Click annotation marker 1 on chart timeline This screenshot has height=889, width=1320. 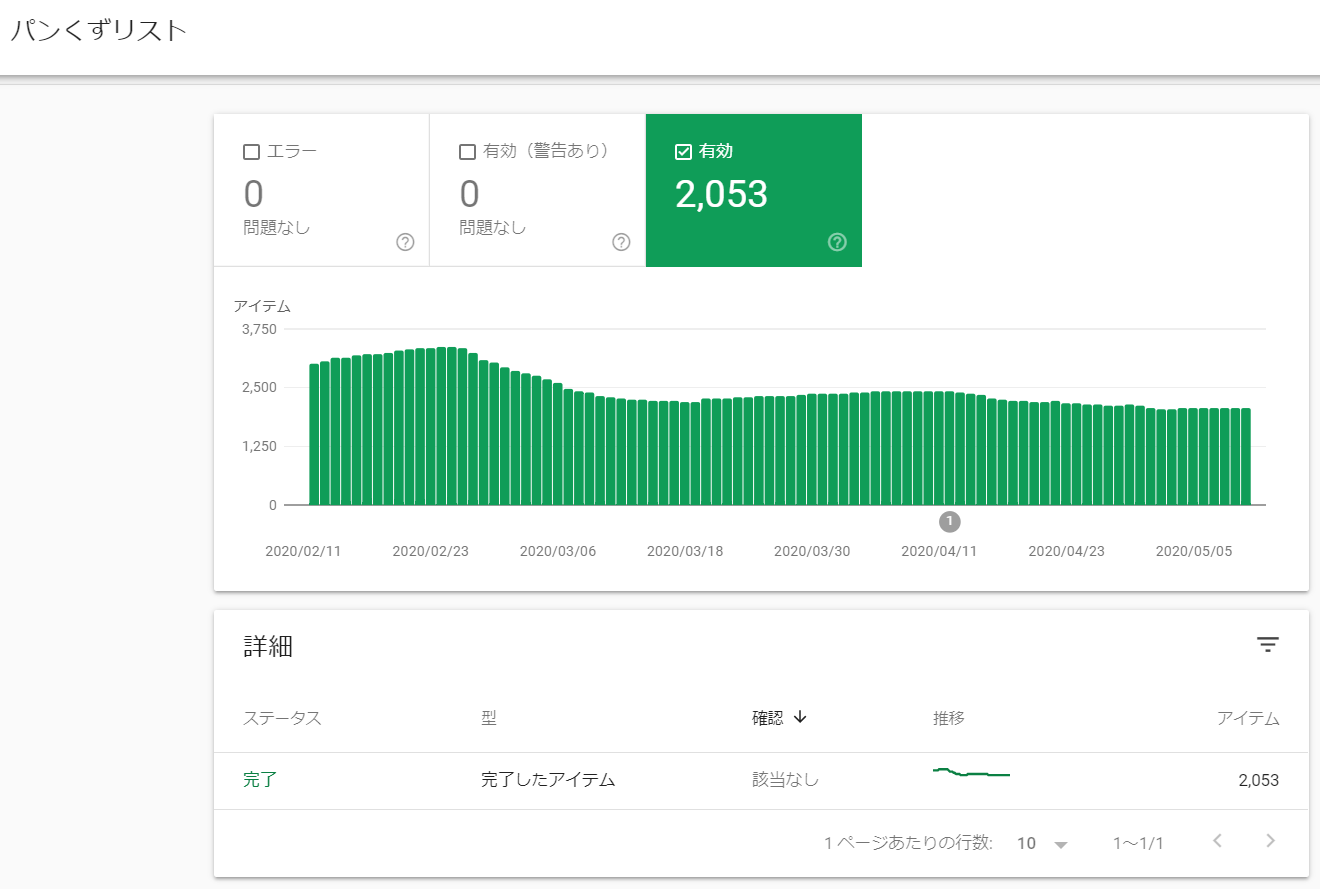pos(949,521)
